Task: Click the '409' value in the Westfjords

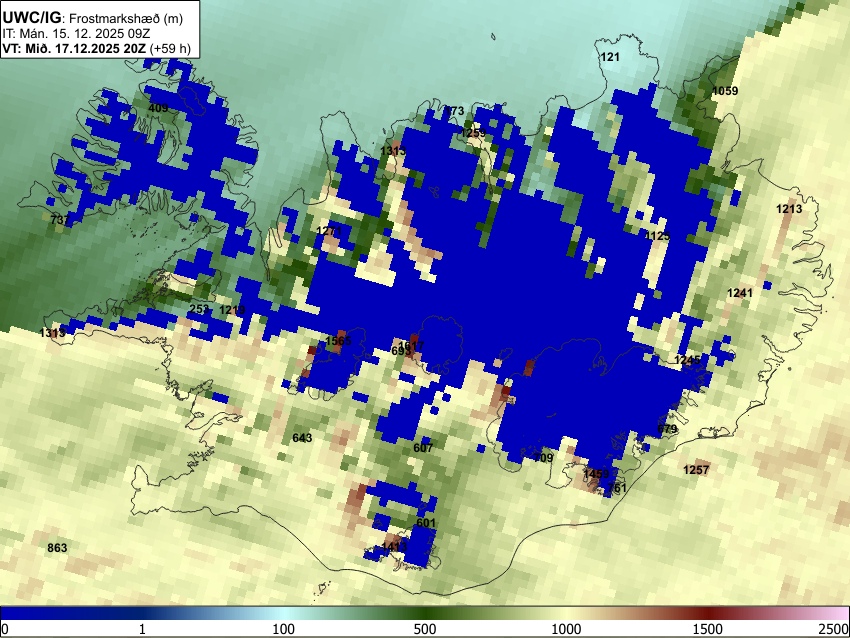Action: 158,108
